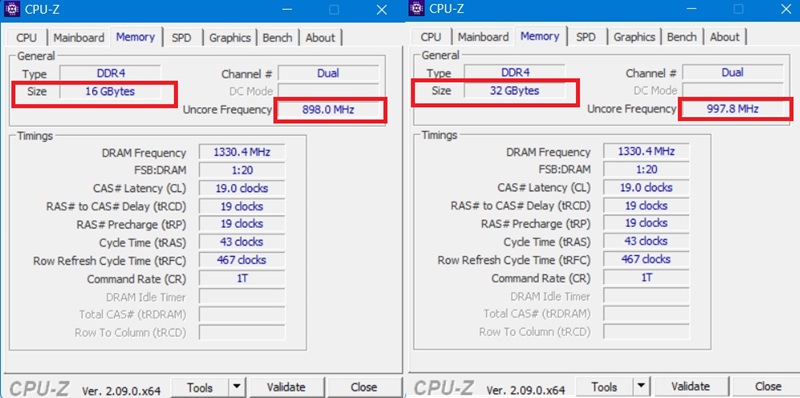Click CAS# Latency 19.0 clocks in right window
This screenshot has width=800, height=398.
point(646,187)
